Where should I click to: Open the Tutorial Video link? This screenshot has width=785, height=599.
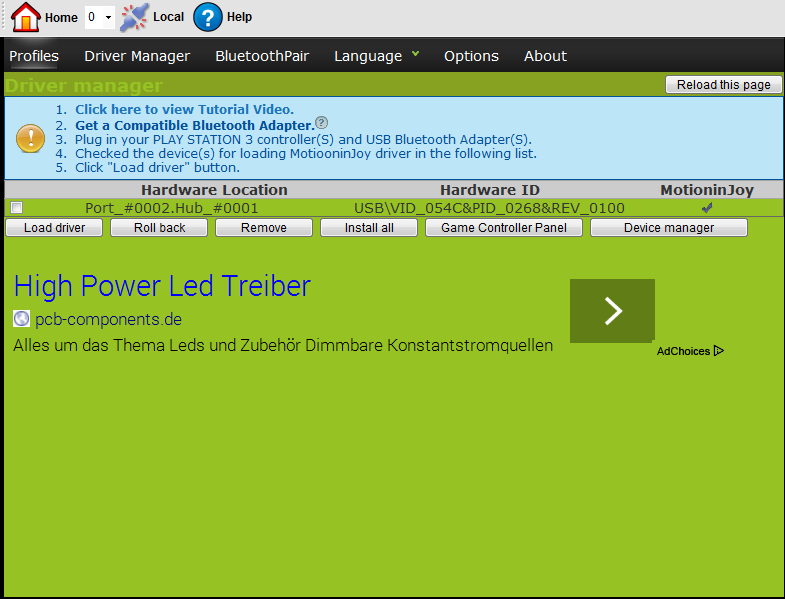point(184,109)
